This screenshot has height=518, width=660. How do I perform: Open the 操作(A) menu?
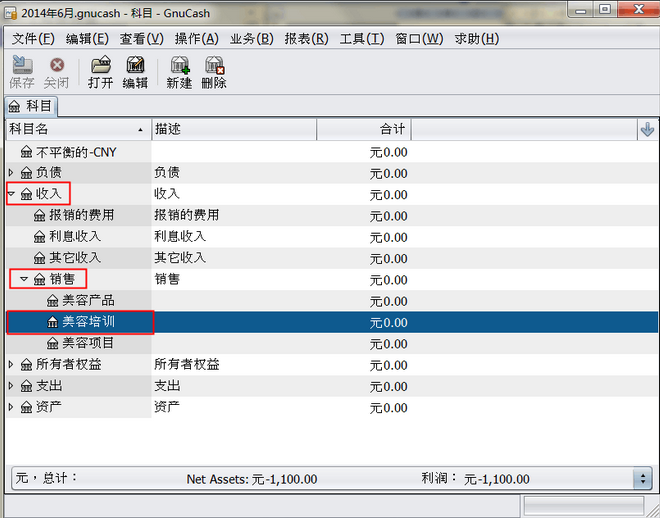(x=197, y=39)
